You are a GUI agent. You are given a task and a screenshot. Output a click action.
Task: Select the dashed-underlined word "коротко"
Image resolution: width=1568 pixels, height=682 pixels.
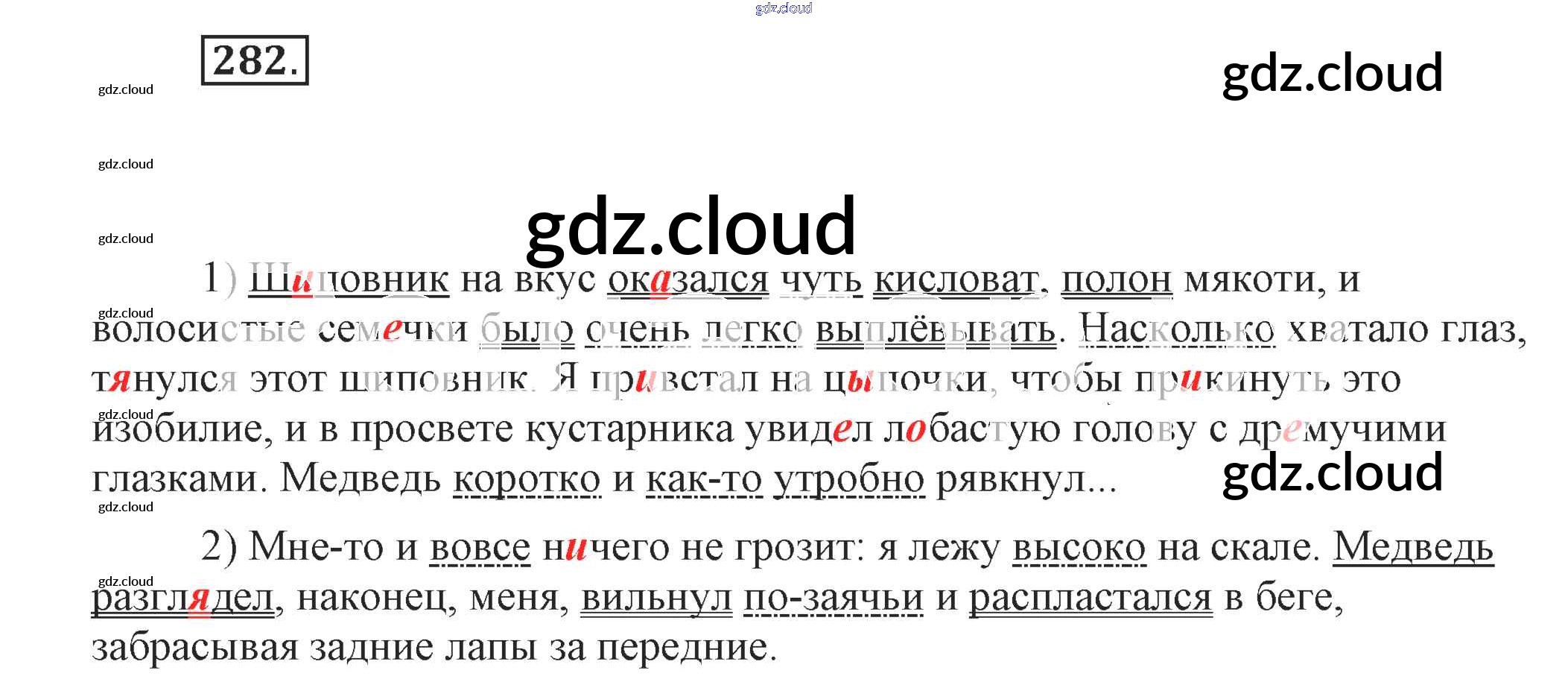pyautogui.click(x=526, y=479)
